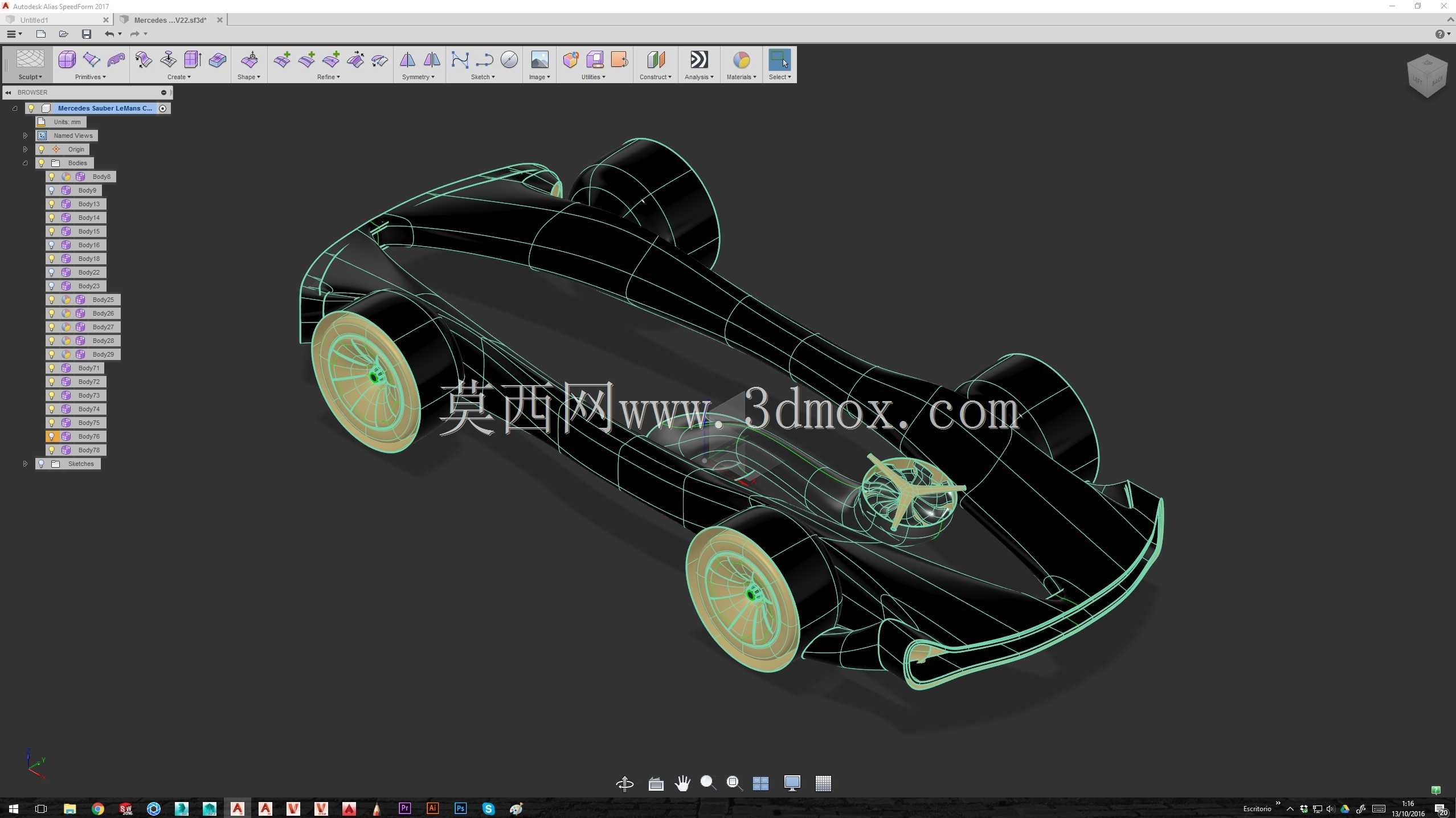Click the Construct plane icon
Screen dimensions: 1456x818
(x=656, y=59)
